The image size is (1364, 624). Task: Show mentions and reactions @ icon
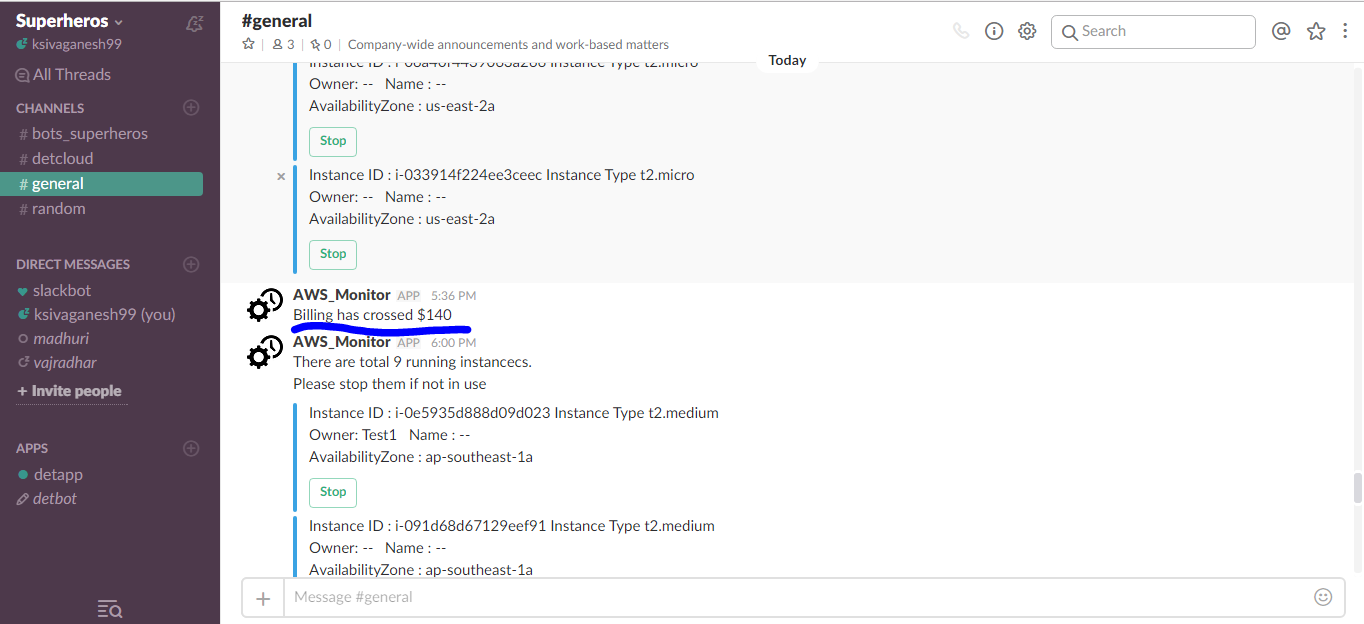click(x=1281, y=31)
